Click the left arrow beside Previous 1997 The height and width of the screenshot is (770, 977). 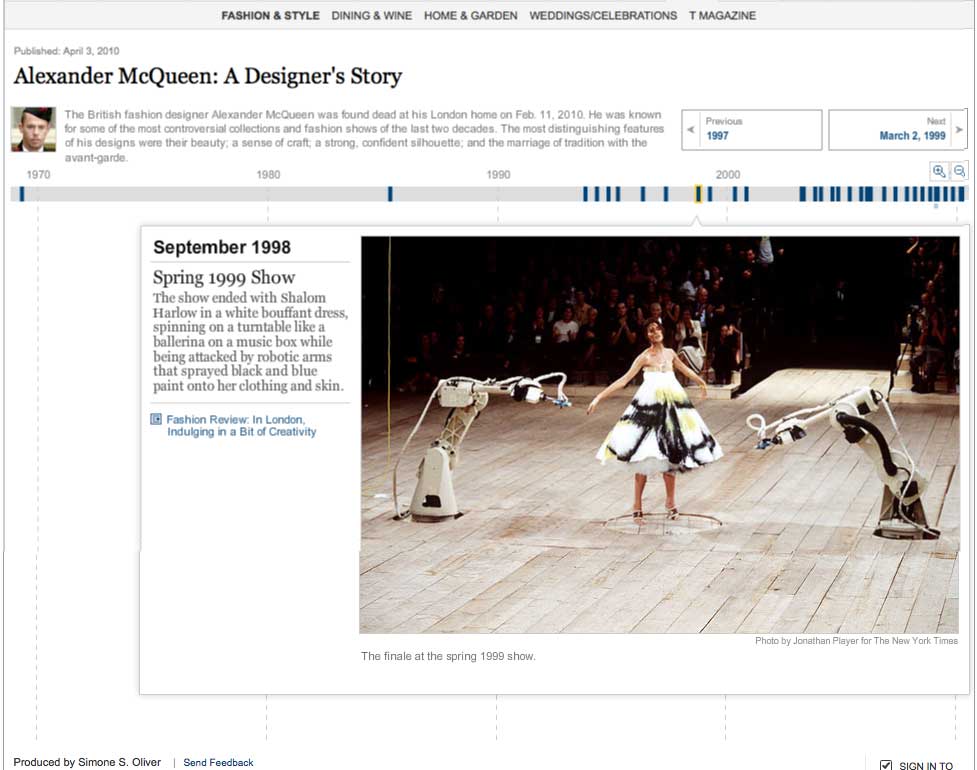(x=690, y=129)
